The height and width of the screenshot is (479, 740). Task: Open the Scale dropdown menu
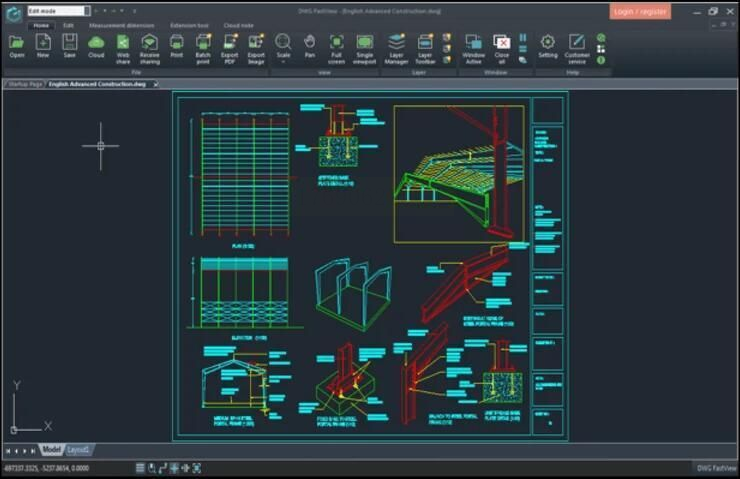(283, 46)
